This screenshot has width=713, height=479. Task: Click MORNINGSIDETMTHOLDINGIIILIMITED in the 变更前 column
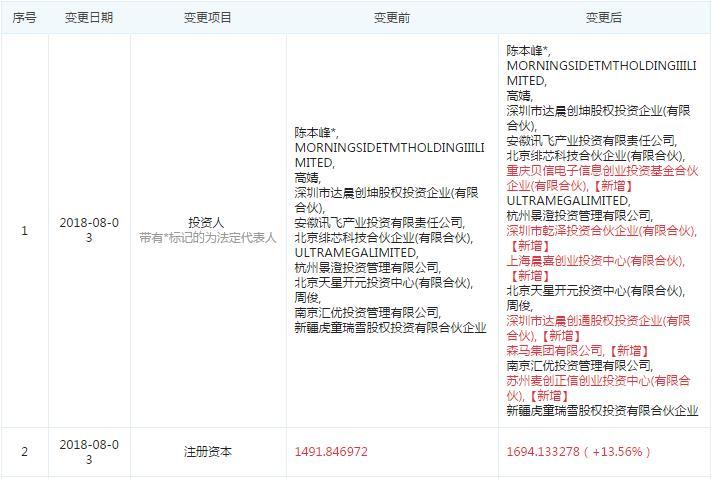pyautogui.click(x=390, y=155)
